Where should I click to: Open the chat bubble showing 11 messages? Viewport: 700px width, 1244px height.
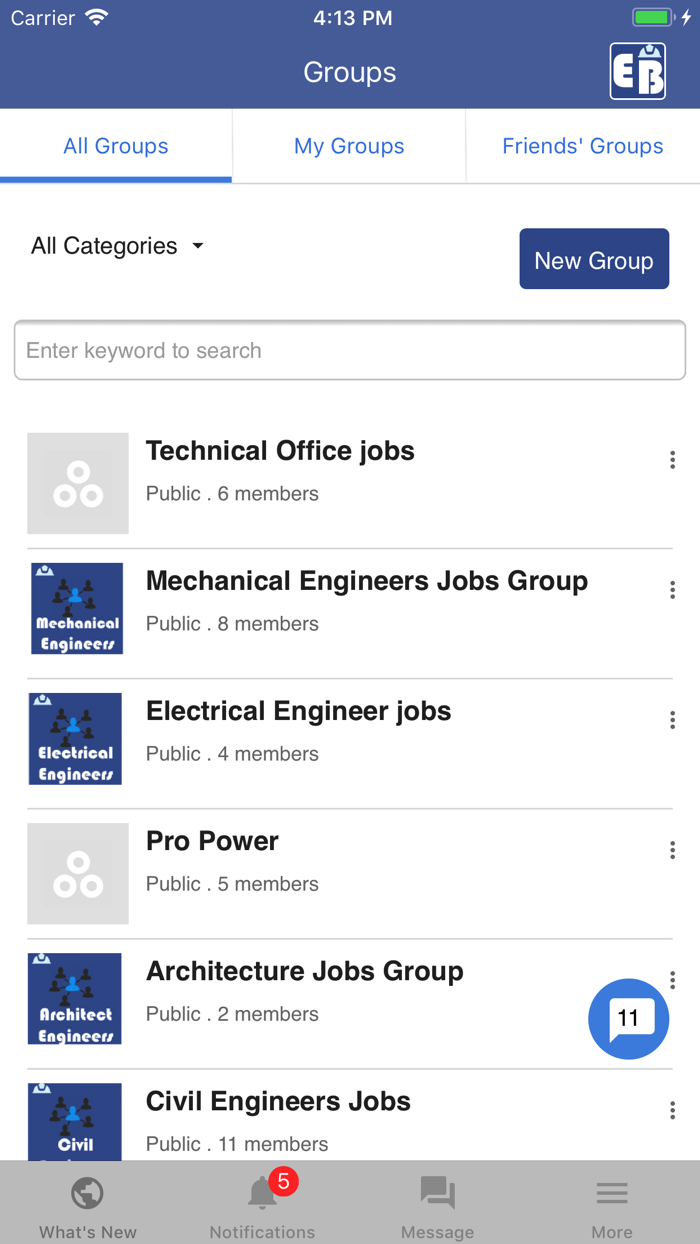pos(628,1018)
